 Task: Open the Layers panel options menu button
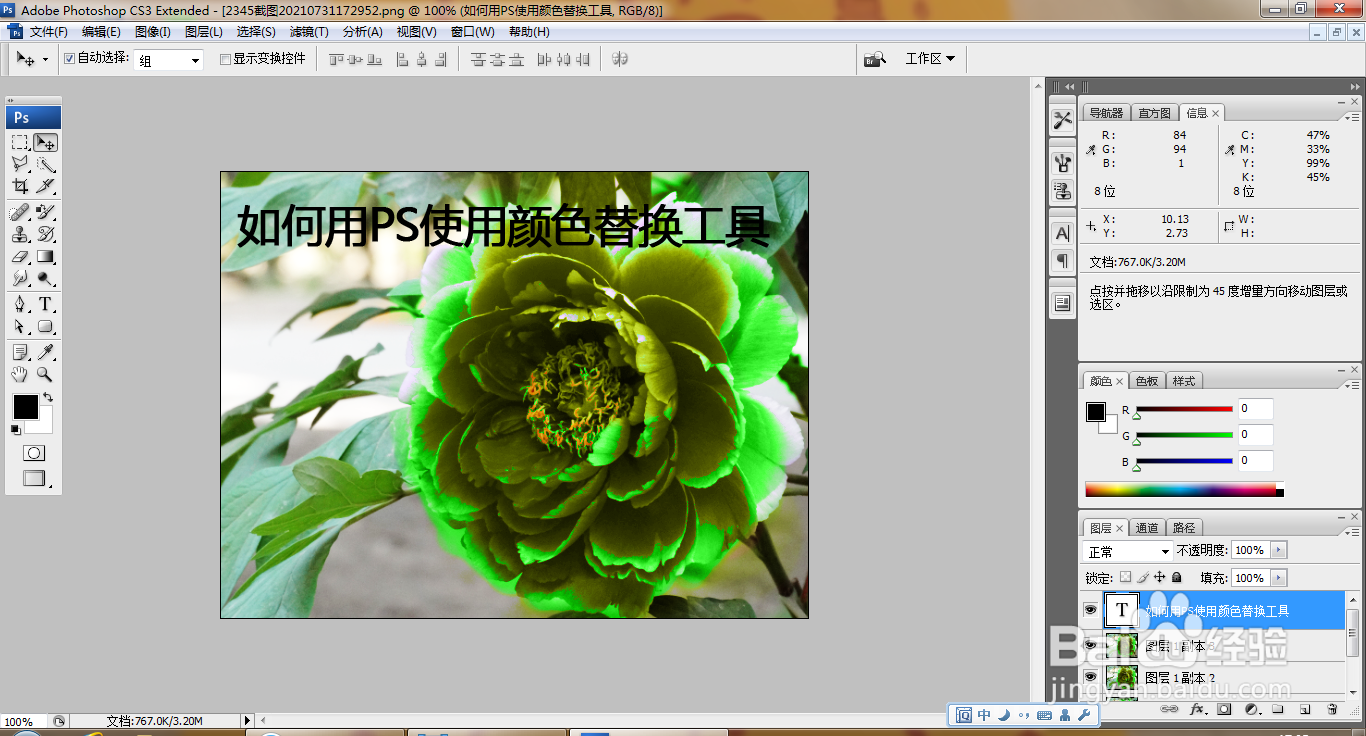click(x=1353, y=533)
